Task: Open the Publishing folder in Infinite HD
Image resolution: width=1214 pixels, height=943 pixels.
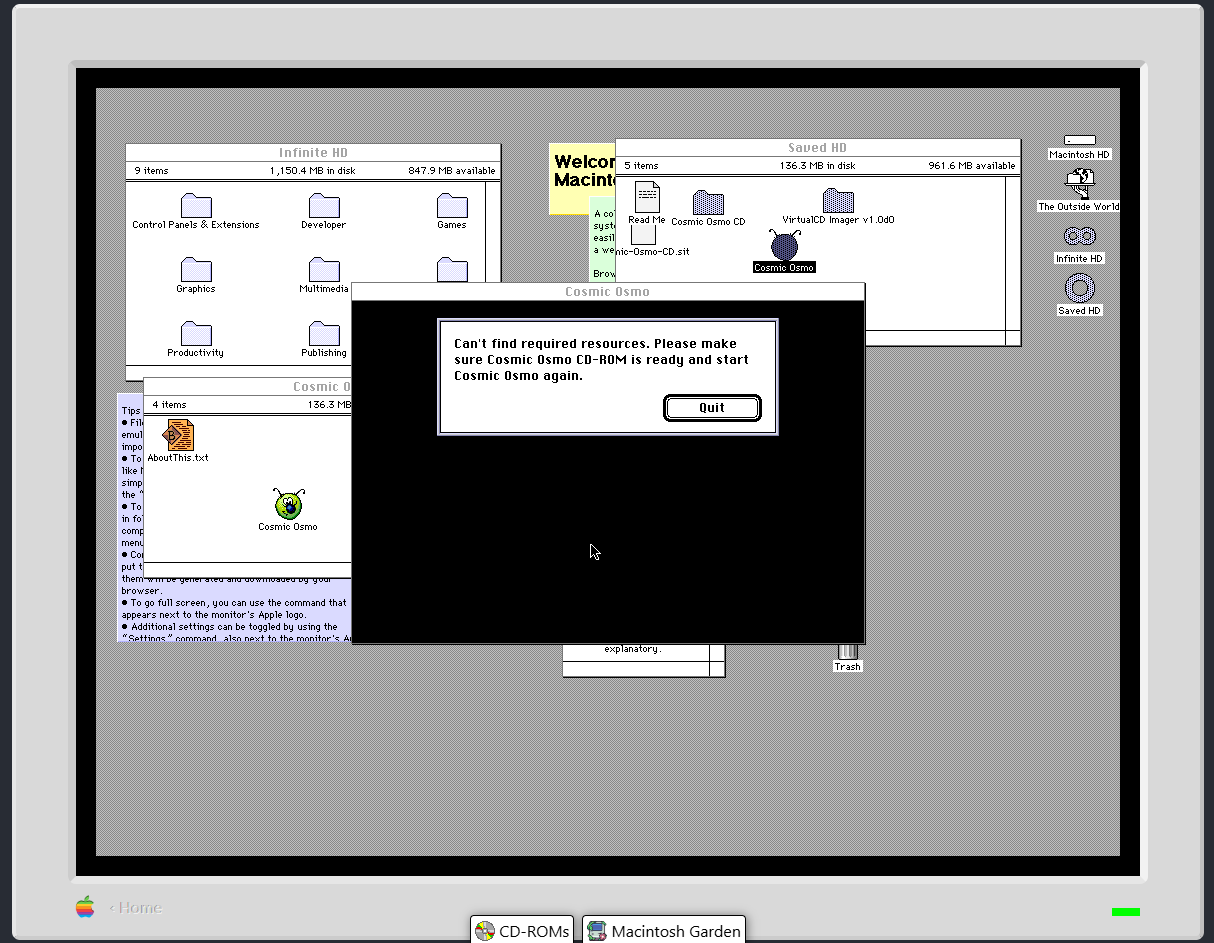Action: 324,334
